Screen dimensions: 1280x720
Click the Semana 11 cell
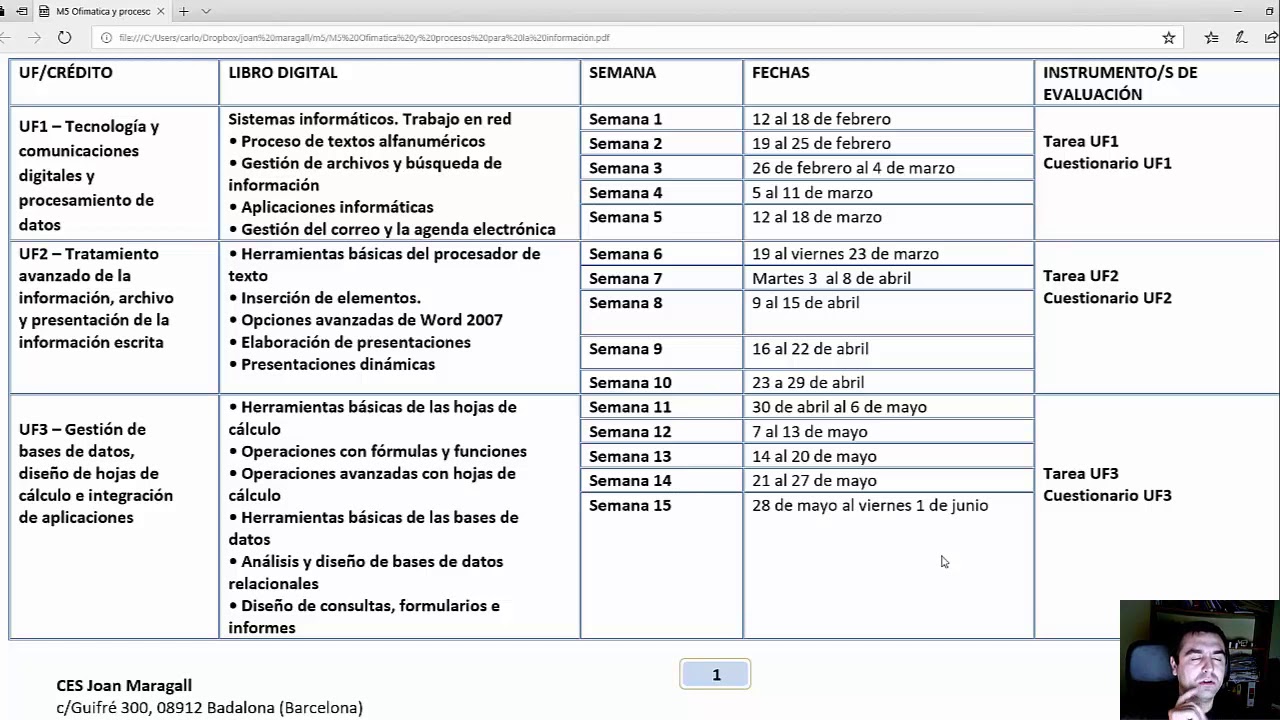tap(661, 407)
